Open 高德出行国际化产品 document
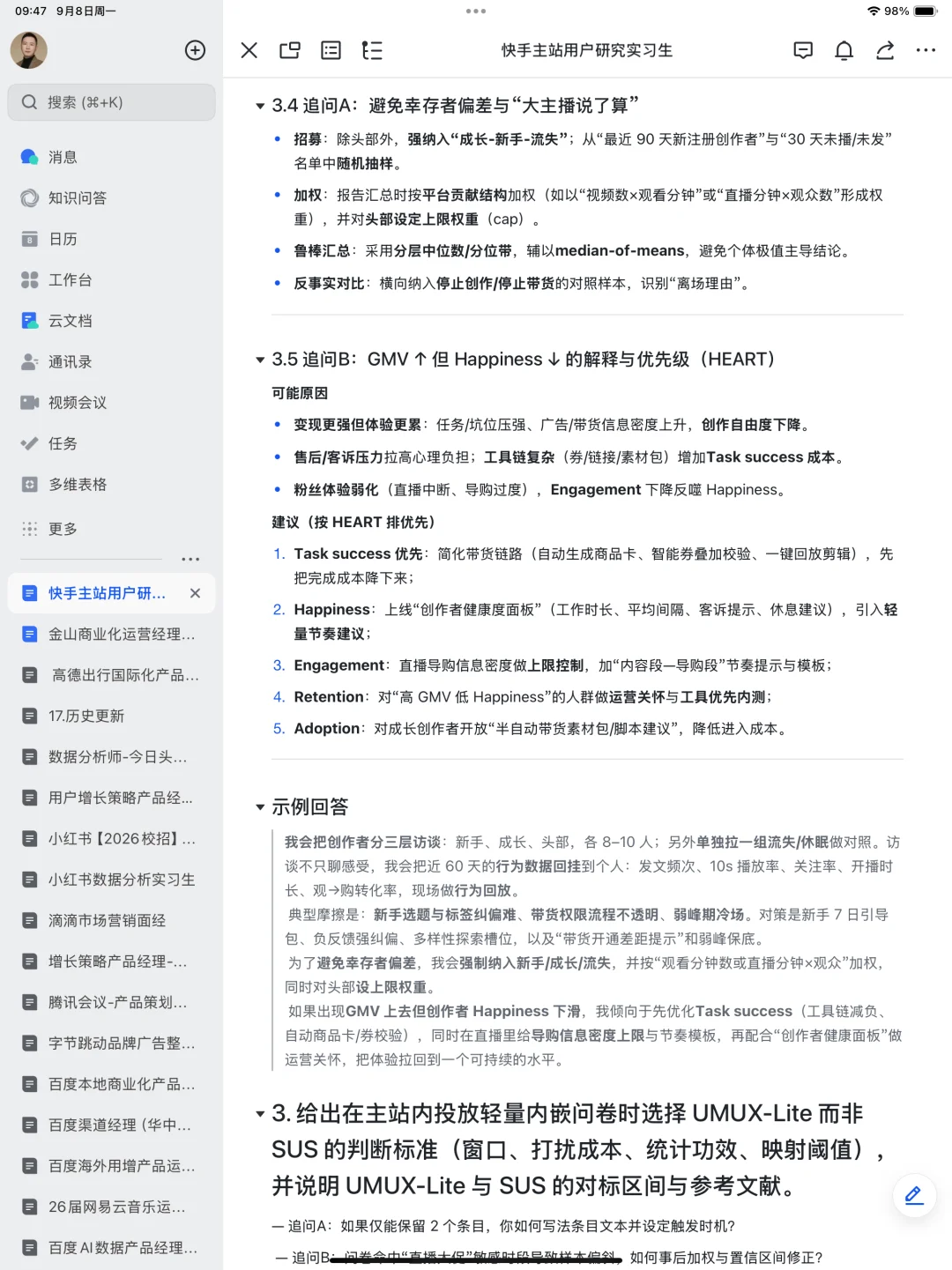952x1270 pixels. click(x=111, y=675)
